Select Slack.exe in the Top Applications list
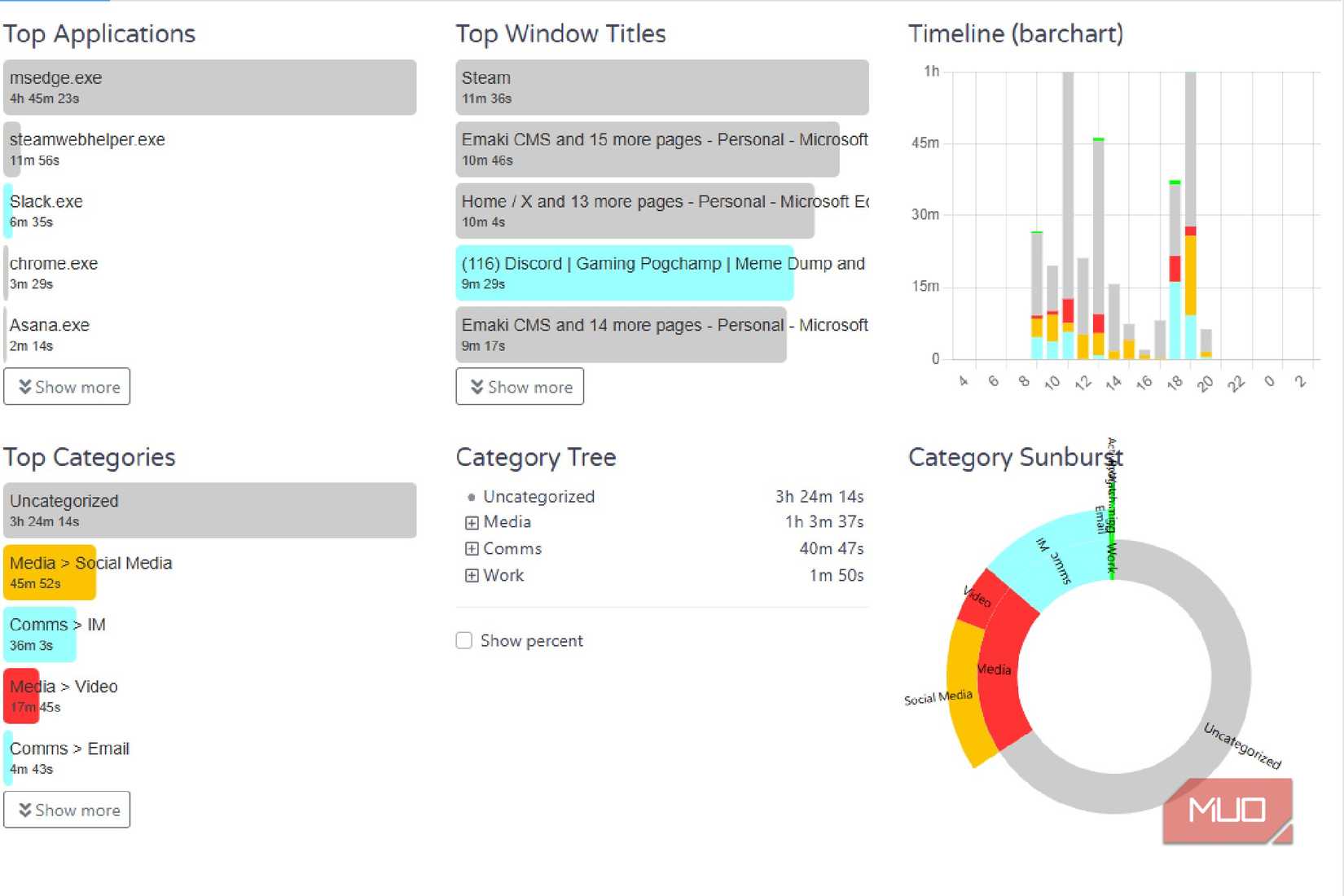This screenshot has height=896, width=1344. tap(46, 210)
